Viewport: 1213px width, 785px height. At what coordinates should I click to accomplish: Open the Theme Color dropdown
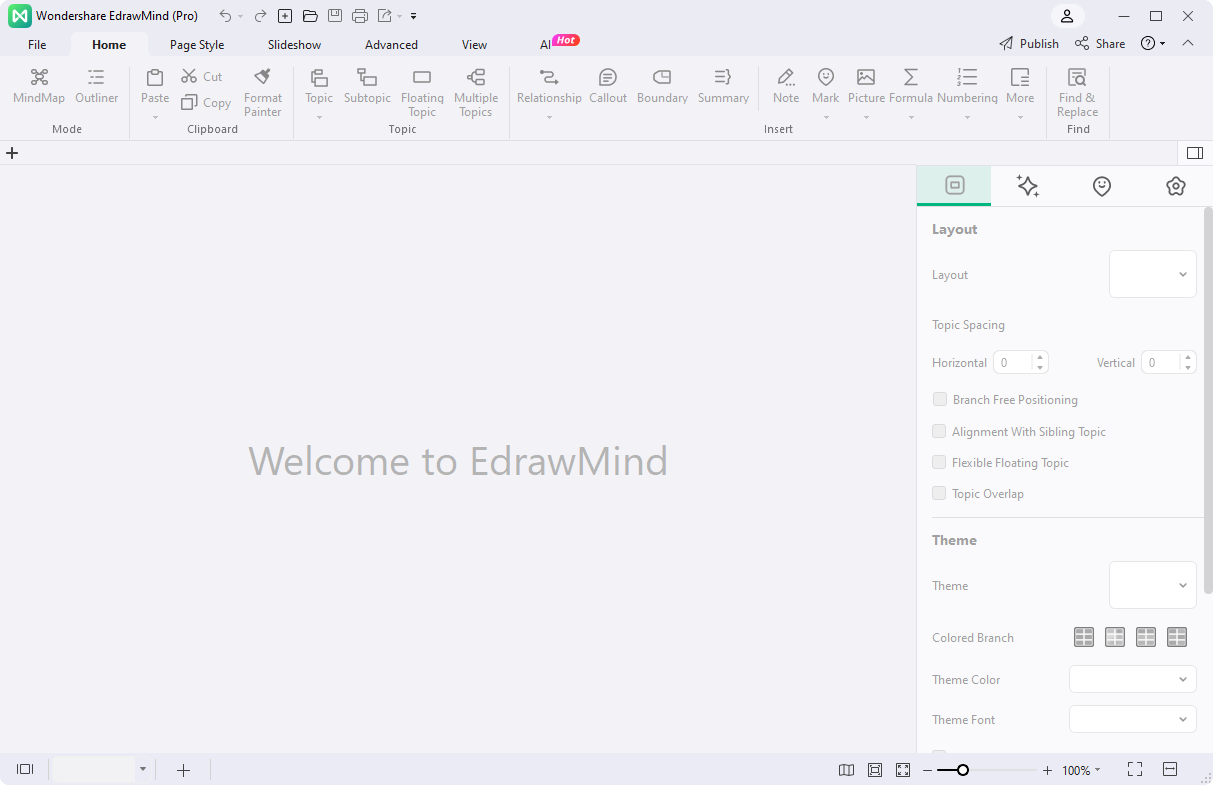tap(1132, 679)
